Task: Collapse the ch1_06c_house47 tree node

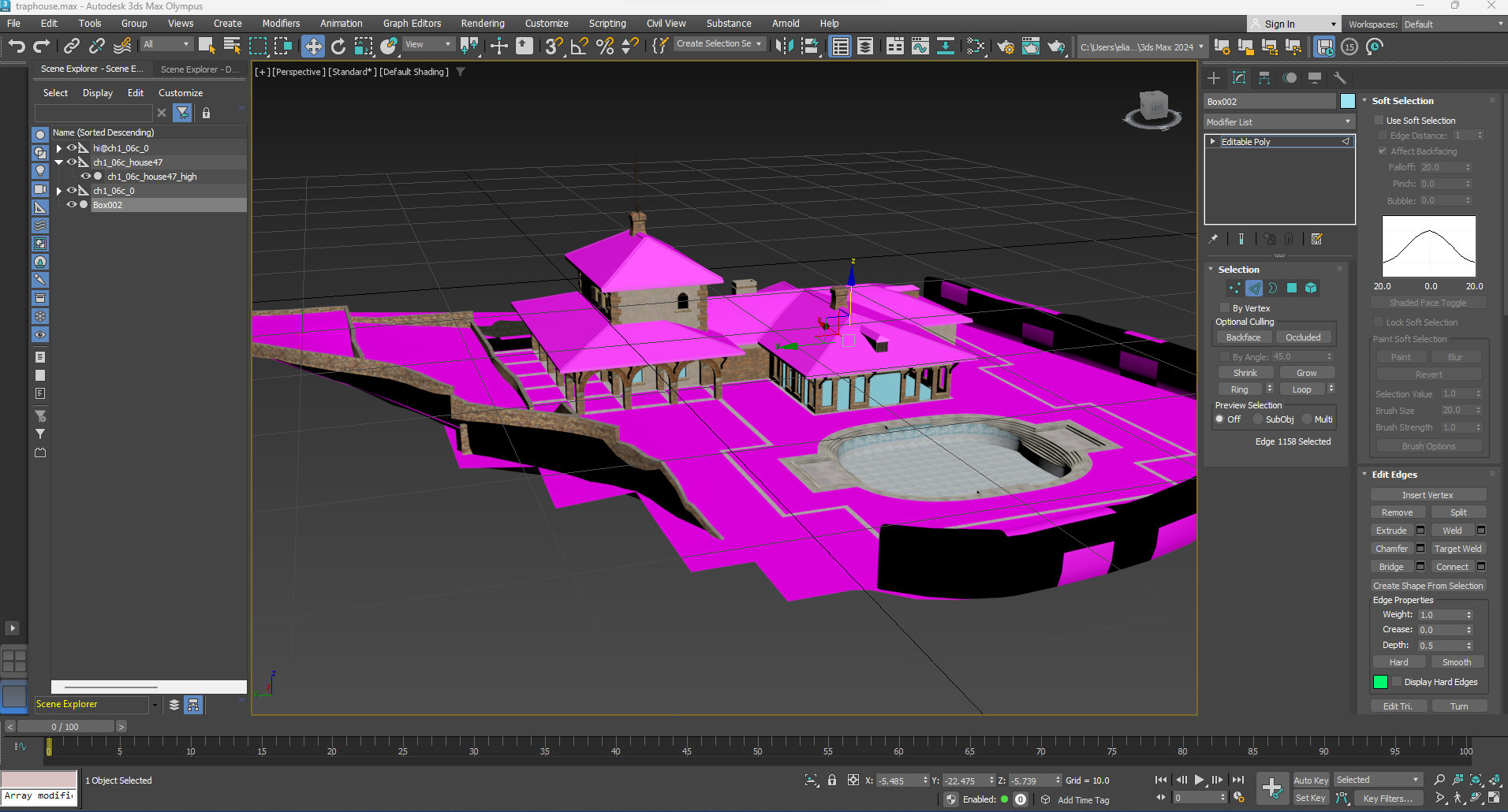Action: (58, 162)
